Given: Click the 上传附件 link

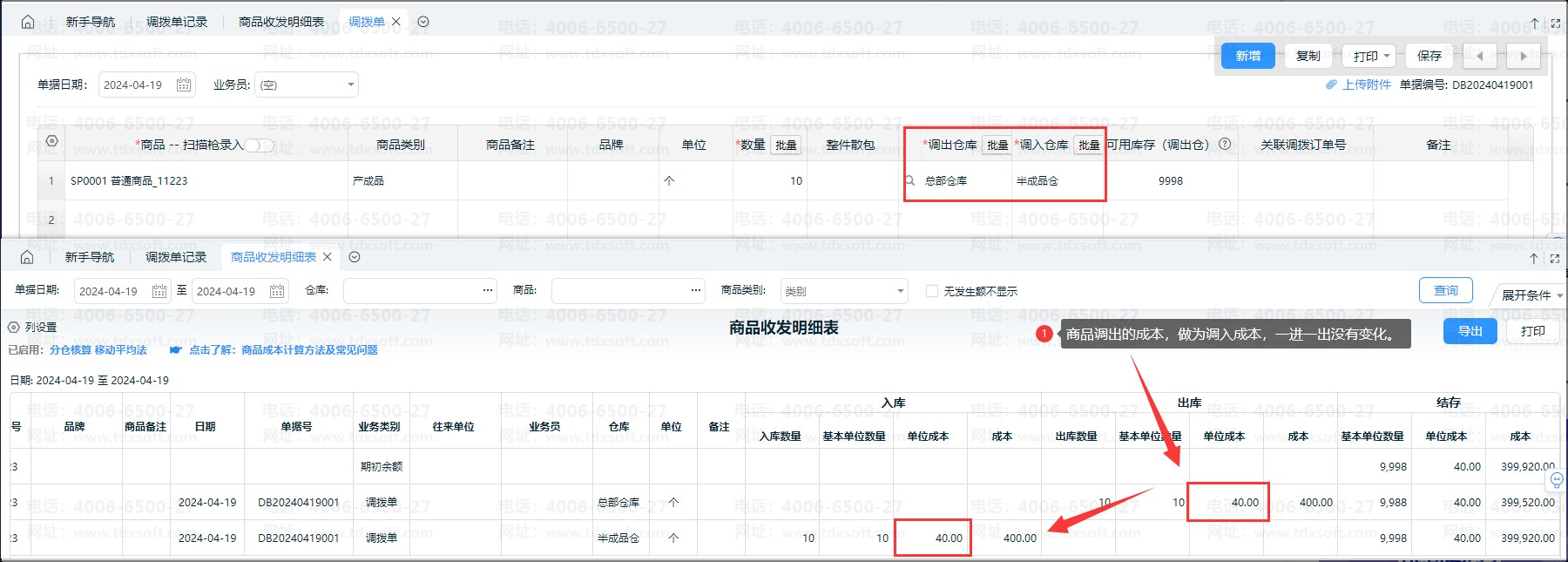Looking at the screenshot, I should click(x=1365, y=85).
